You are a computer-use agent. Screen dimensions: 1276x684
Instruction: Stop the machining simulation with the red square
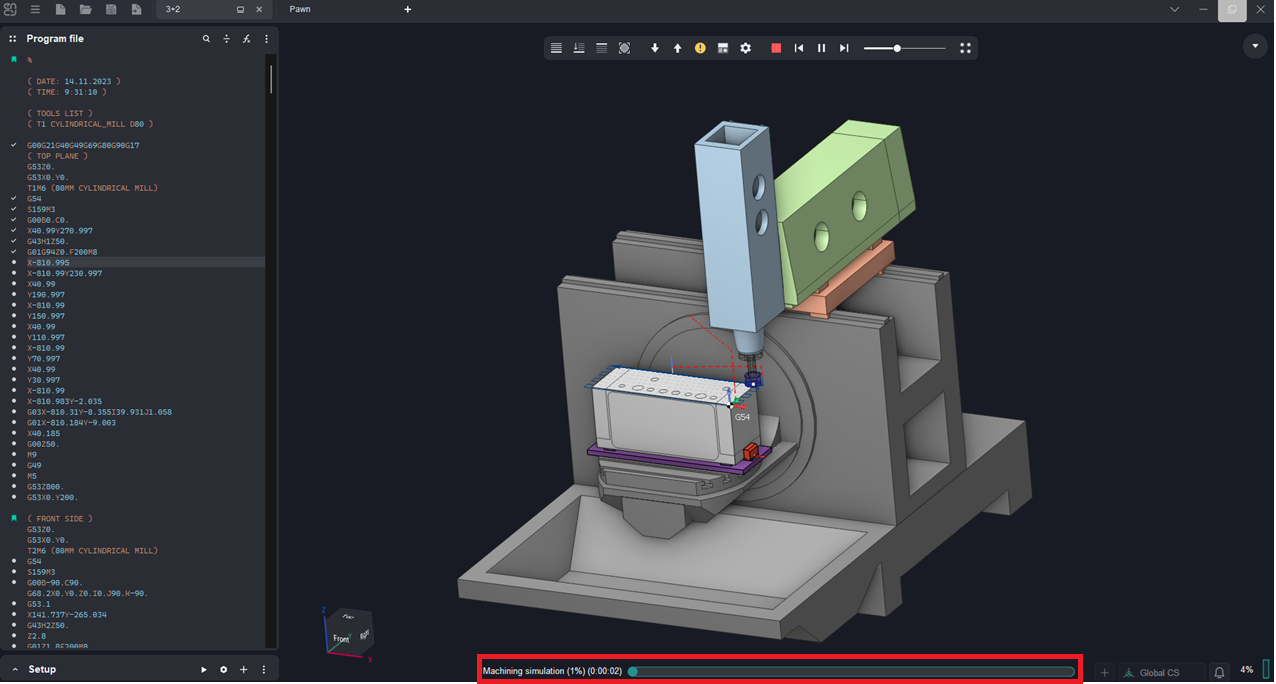776,48
